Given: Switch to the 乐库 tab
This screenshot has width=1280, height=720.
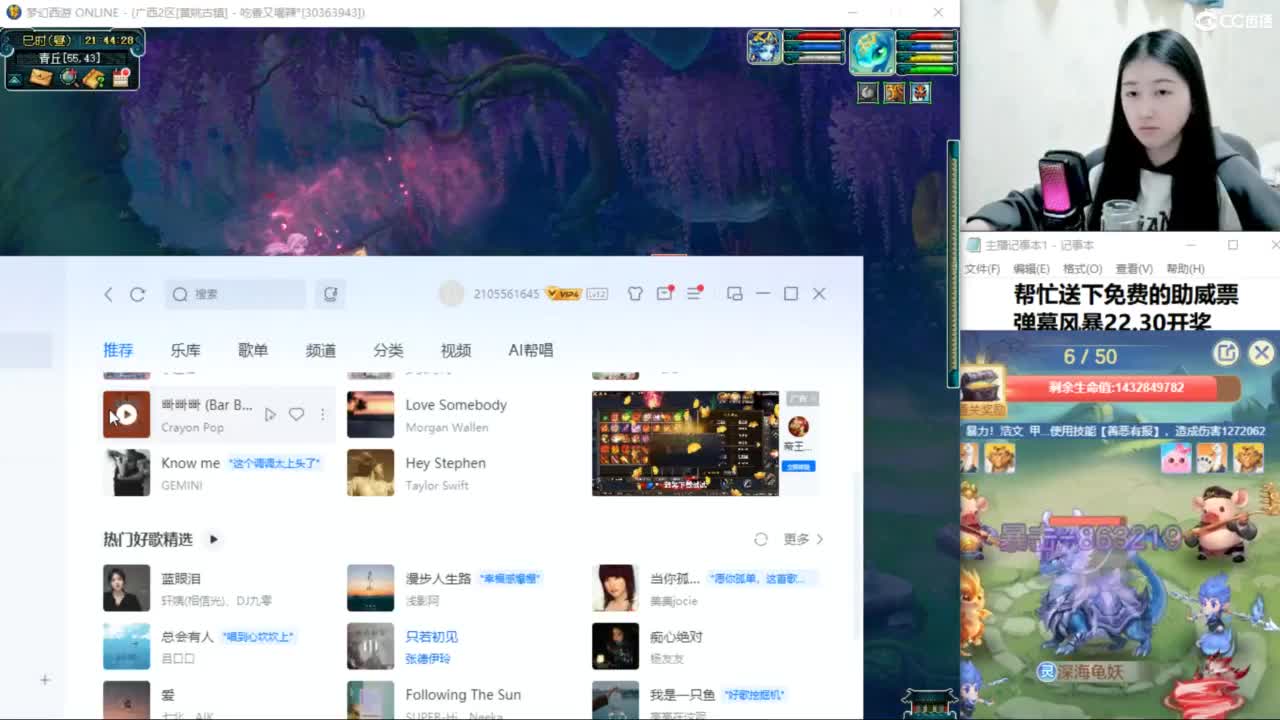Looking at the screenshot, I should (x=185, y=350).
